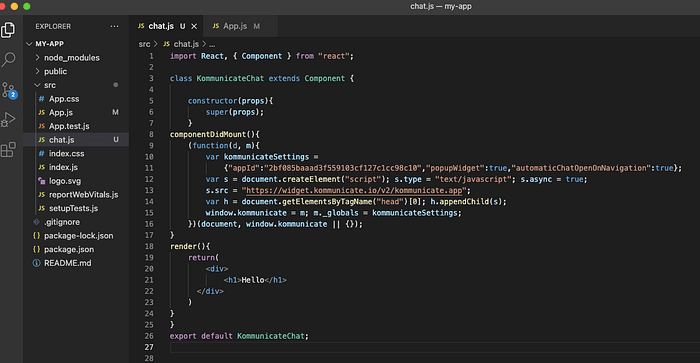700x363 pixels.
Task: Follow the widget.kommunicate.io script URL
Action: click(x=354, y=191)
